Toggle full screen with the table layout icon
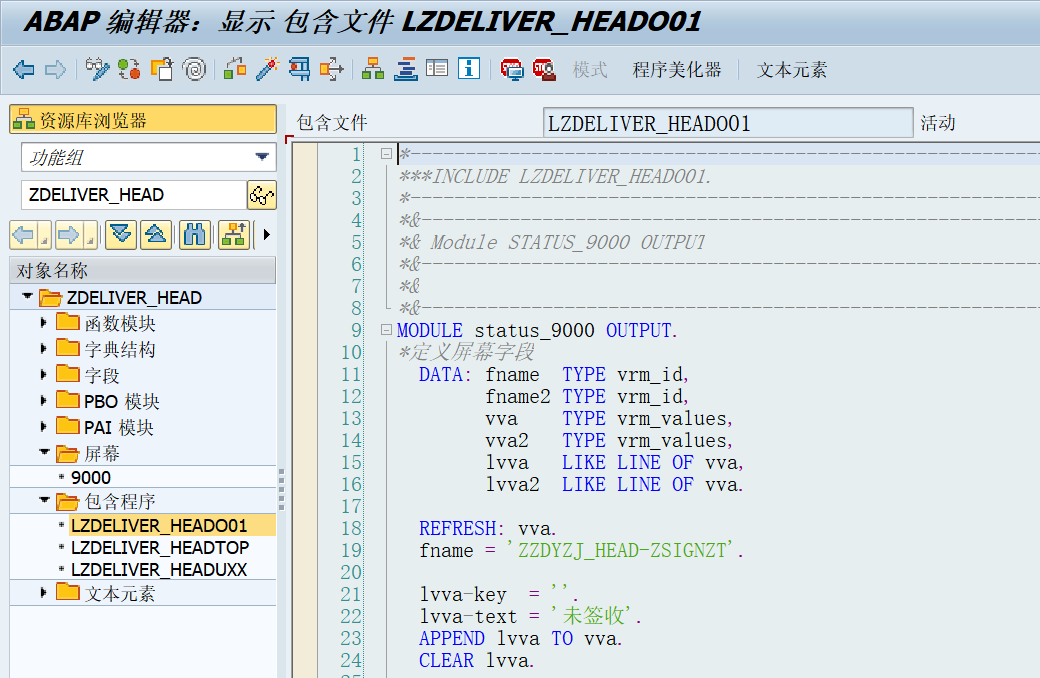1040x678 pixels. [x=437, y=68]
